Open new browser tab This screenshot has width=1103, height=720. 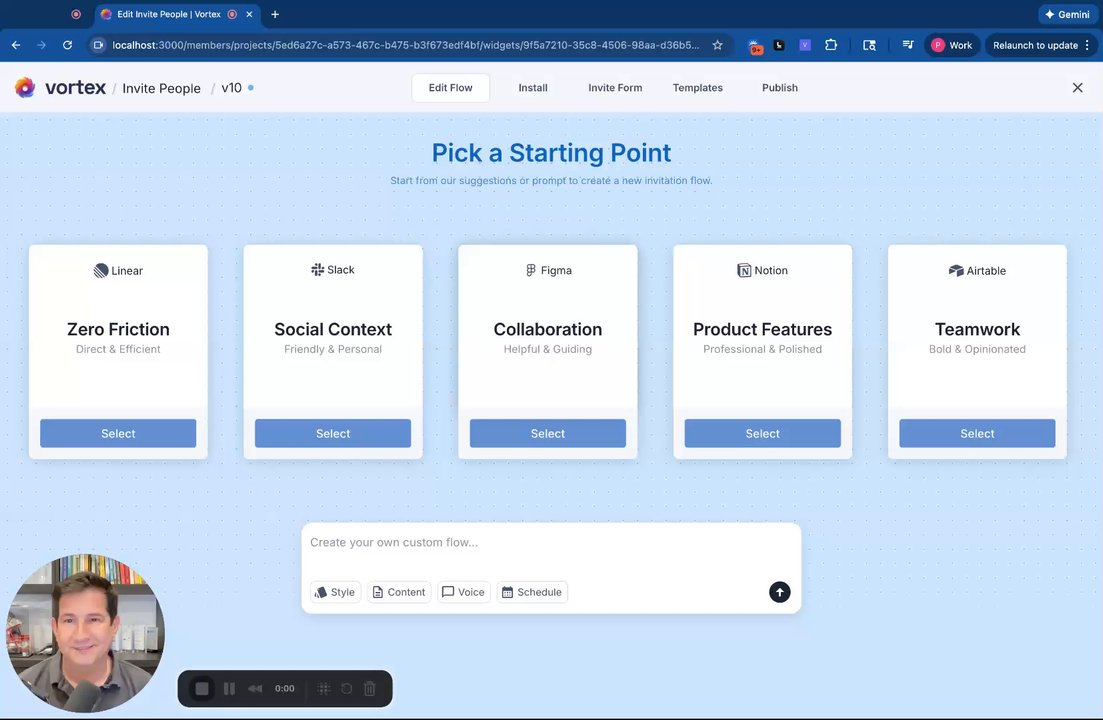tap(275, 14)
